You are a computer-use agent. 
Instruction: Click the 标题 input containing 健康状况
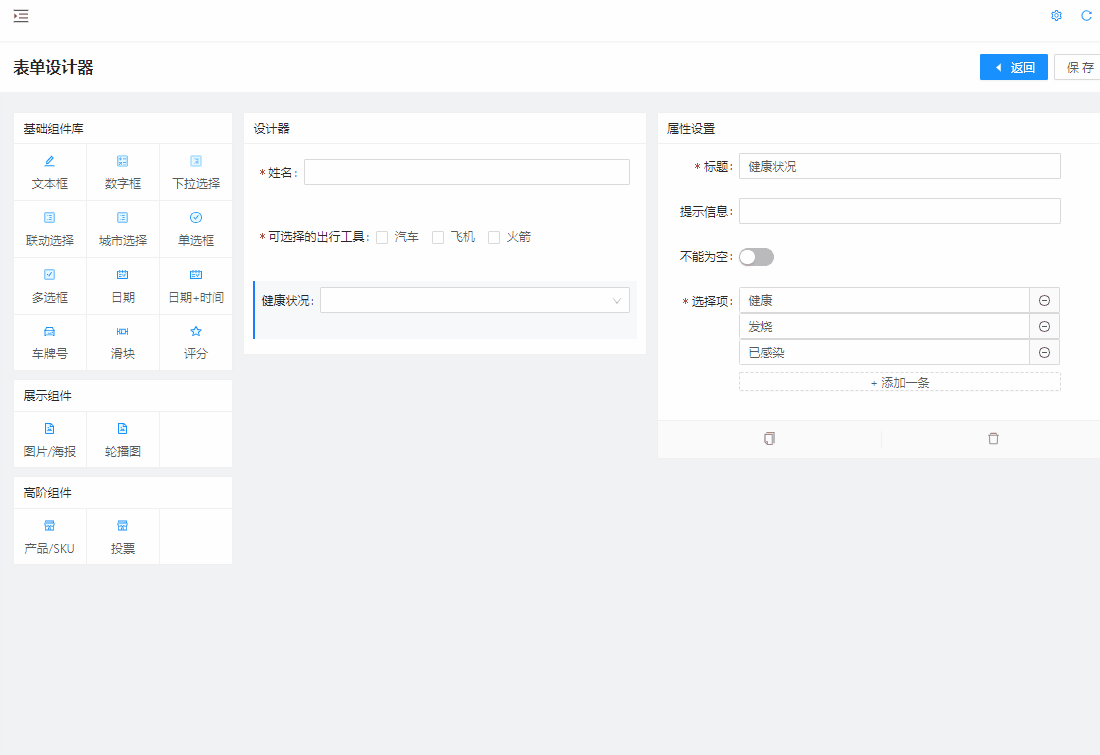[x=899, y=166]
